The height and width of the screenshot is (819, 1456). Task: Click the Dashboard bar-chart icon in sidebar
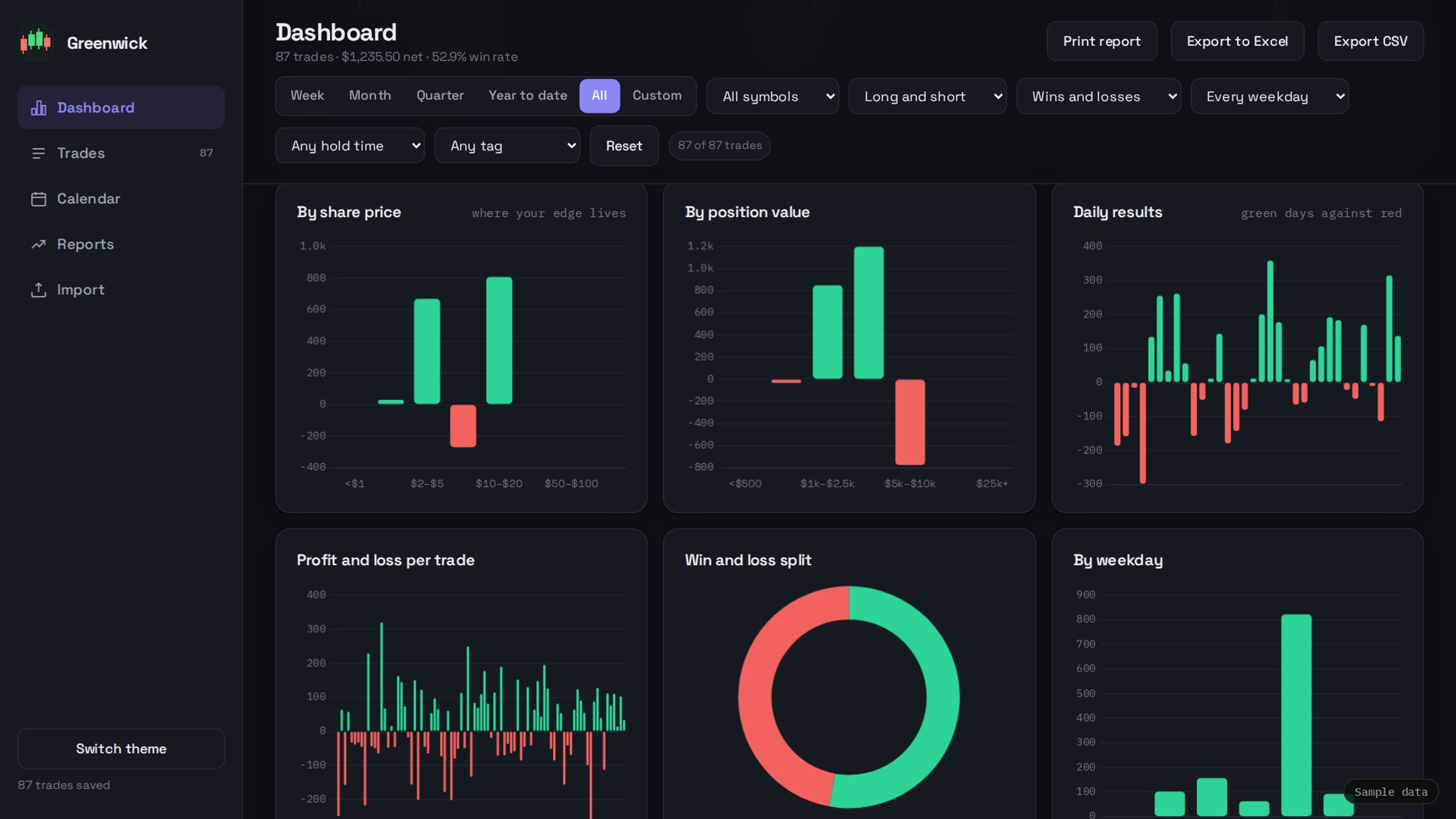coord(39,107)
